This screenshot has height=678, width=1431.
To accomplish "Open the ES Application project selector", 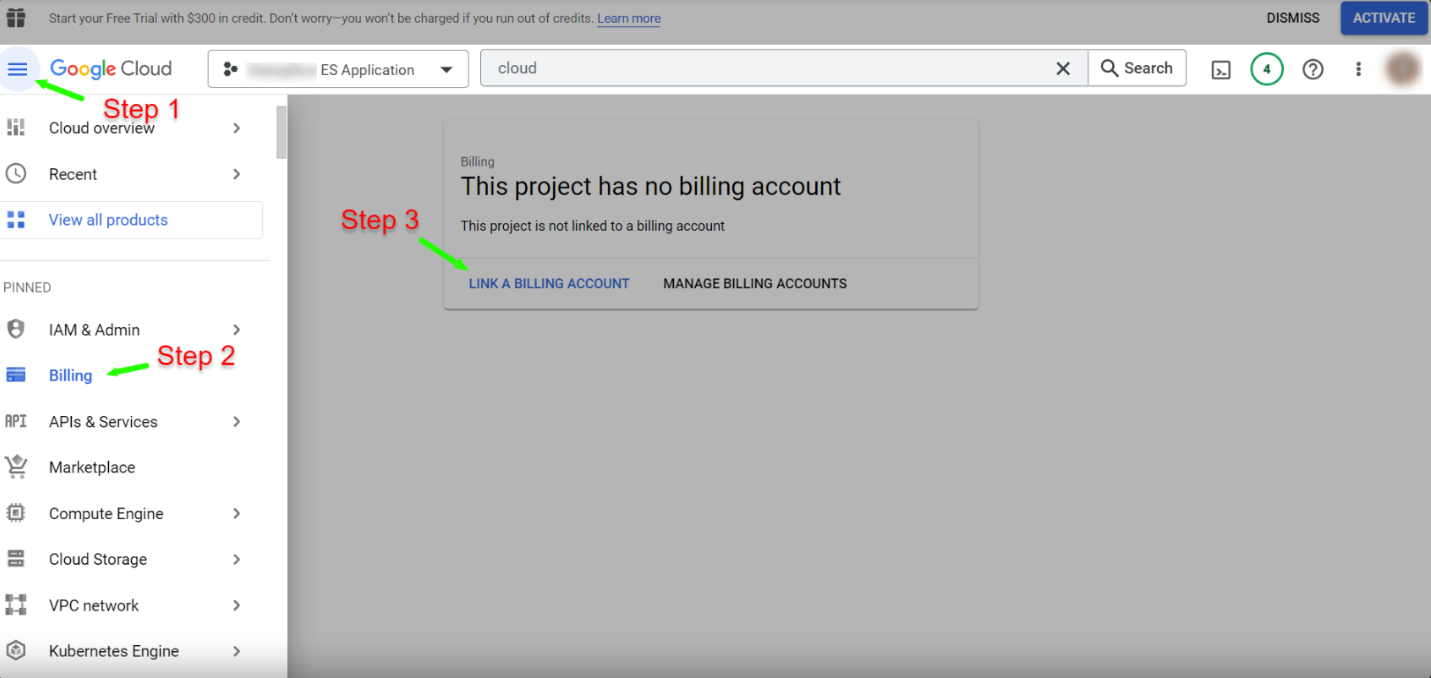I will (x=338, y=70).
